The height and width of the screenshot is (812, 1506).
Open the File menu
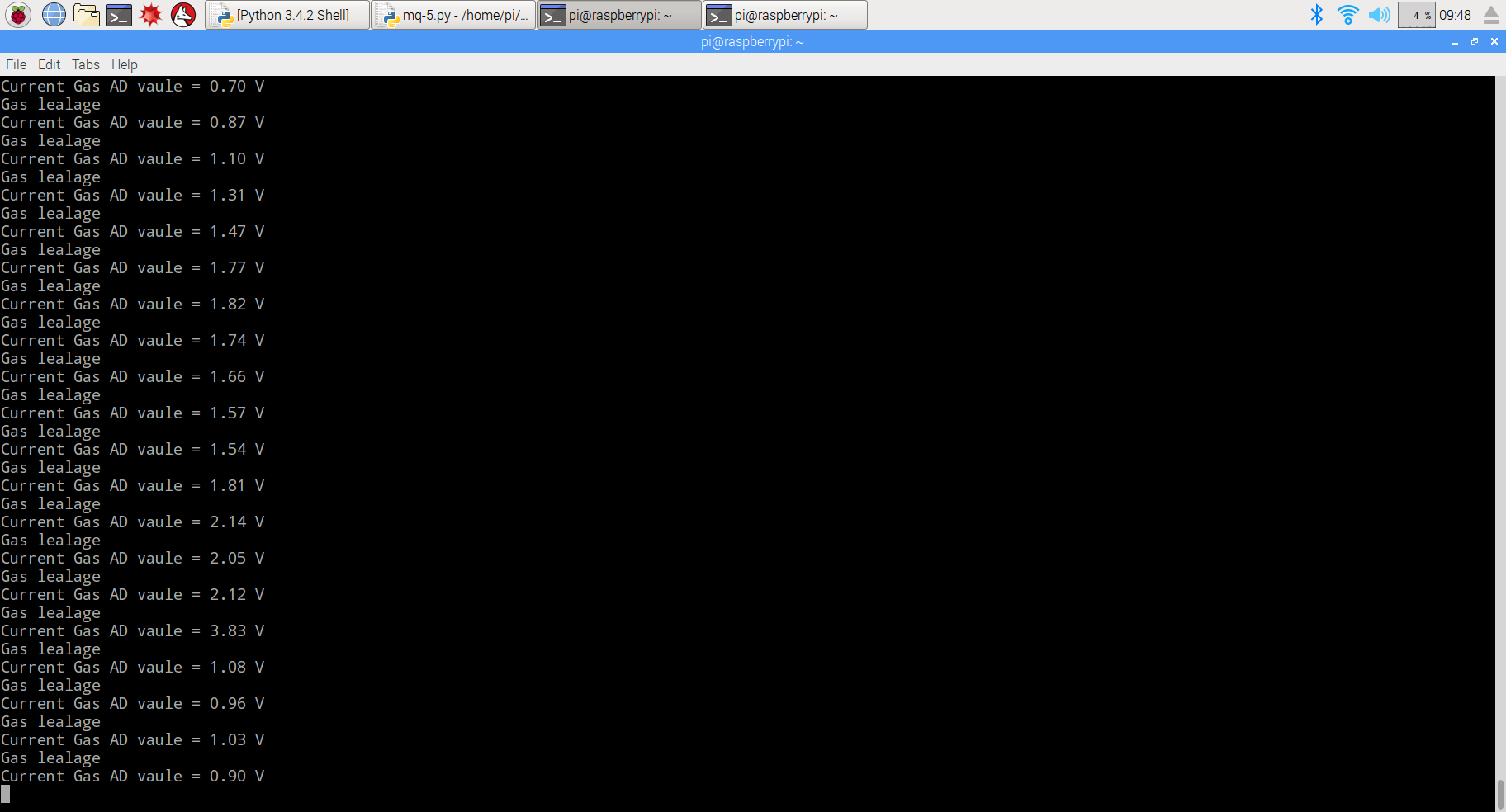(x=16, y=64)
